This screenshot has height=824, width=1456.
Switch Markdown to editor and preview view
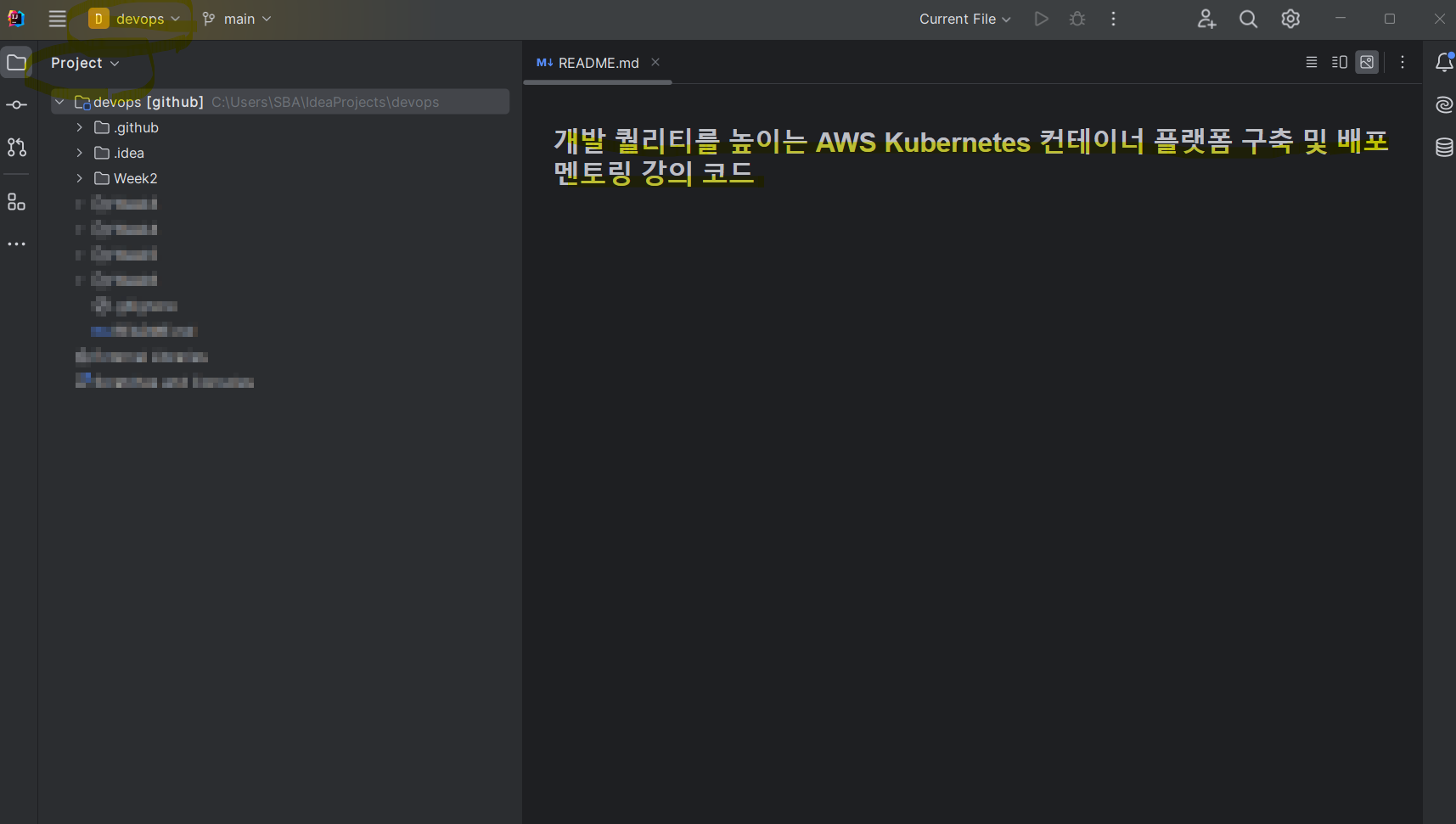(x=1340, y=62)
